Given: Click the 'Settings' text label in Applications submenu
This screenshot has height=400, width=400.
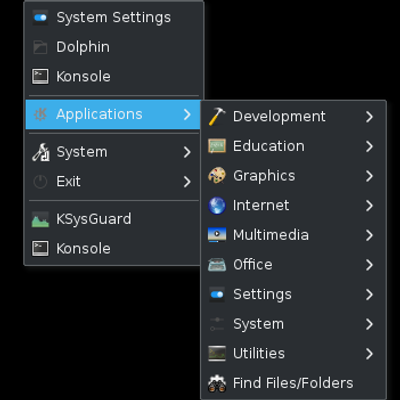Looking at the screenshot, I should (x=262, y=295).
